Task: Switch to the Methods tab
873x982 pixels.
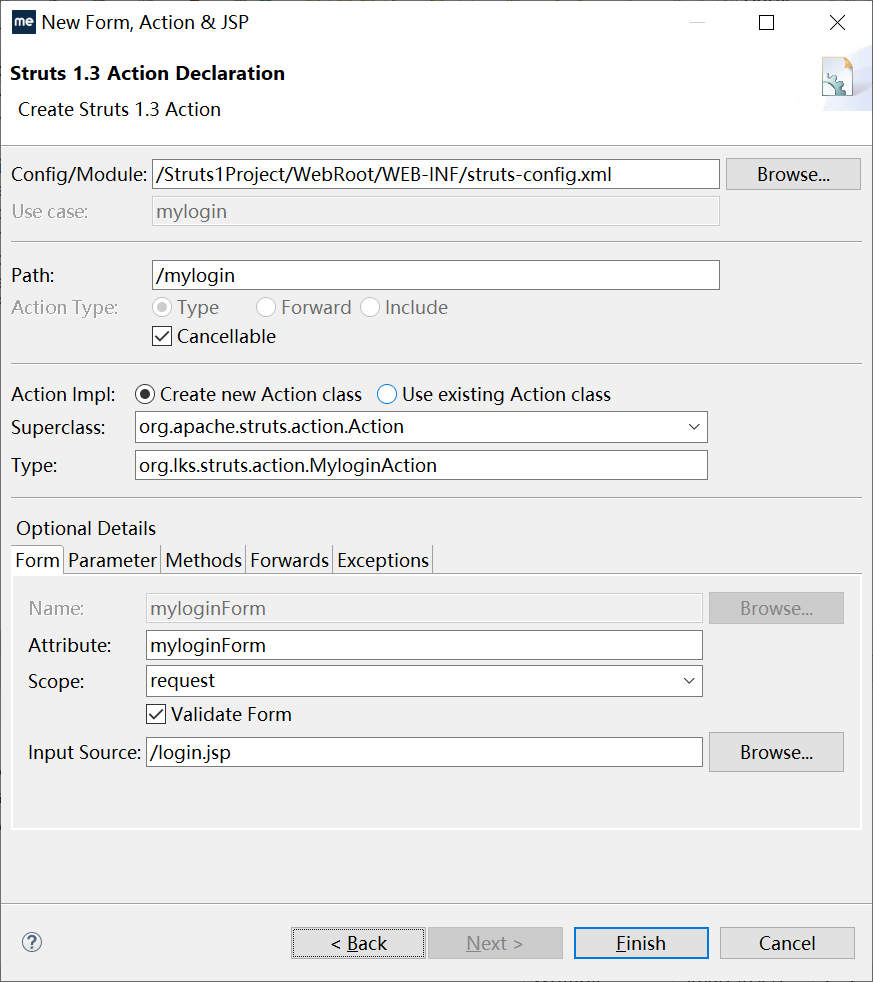Action: (x=204, y=560)
